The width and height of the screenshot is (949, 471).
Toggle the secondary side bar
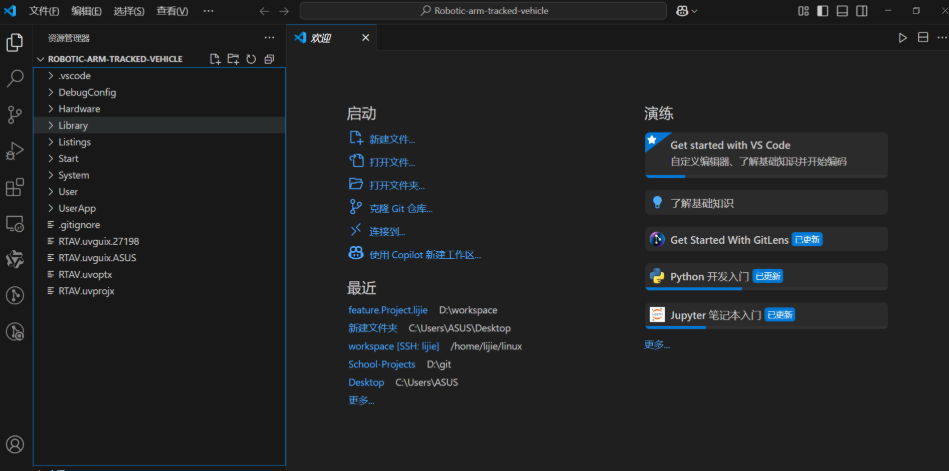pyautogui.click(x=861, y=11)
